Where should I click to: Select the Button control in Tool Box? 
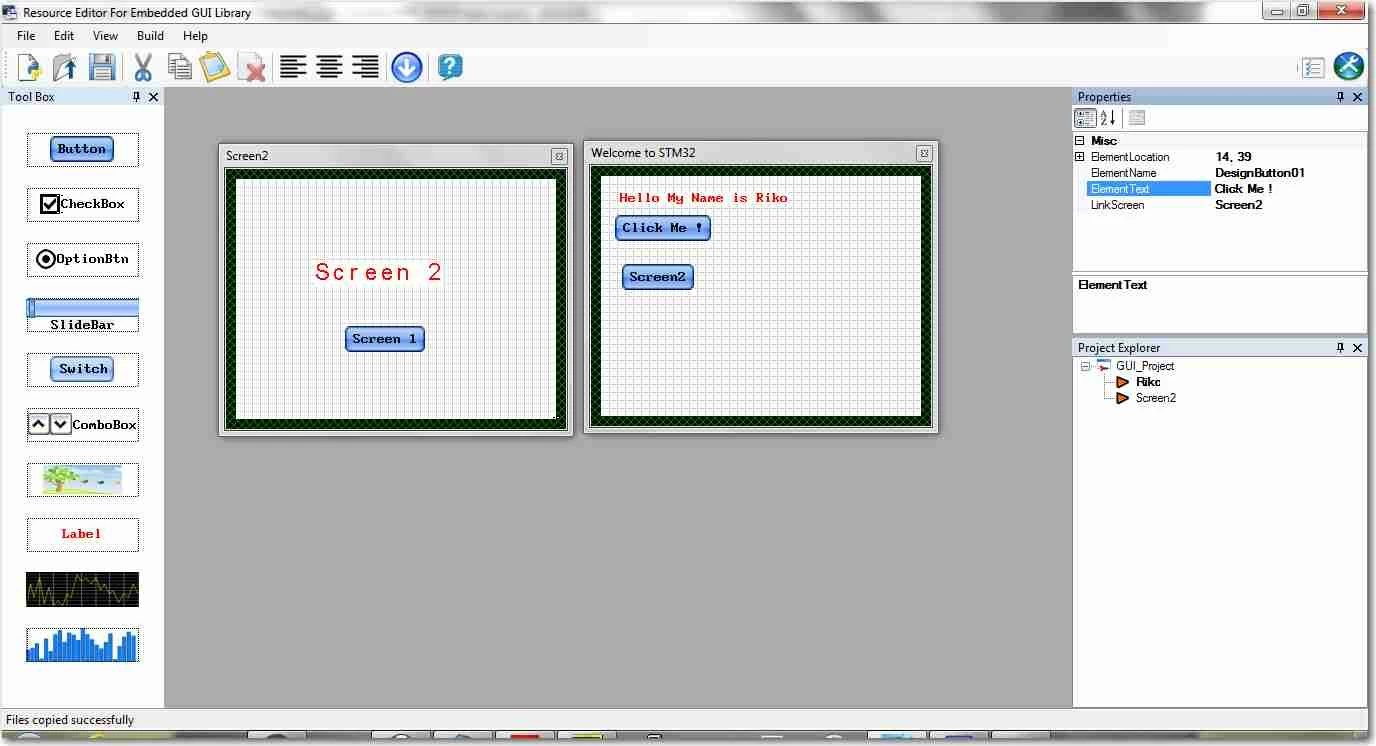(82, 150)
